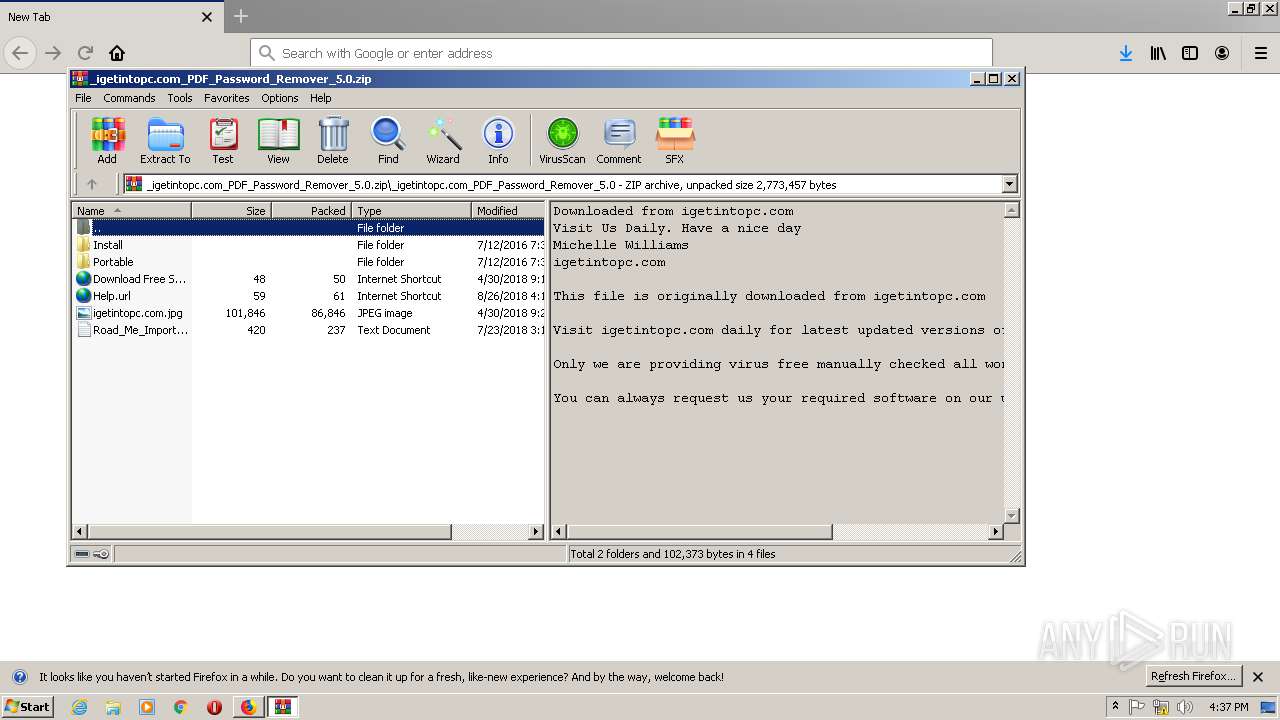Open Firefox downloads arrow icon
The height and width of the screenshot is (720, 1280).
(1126, 53)
